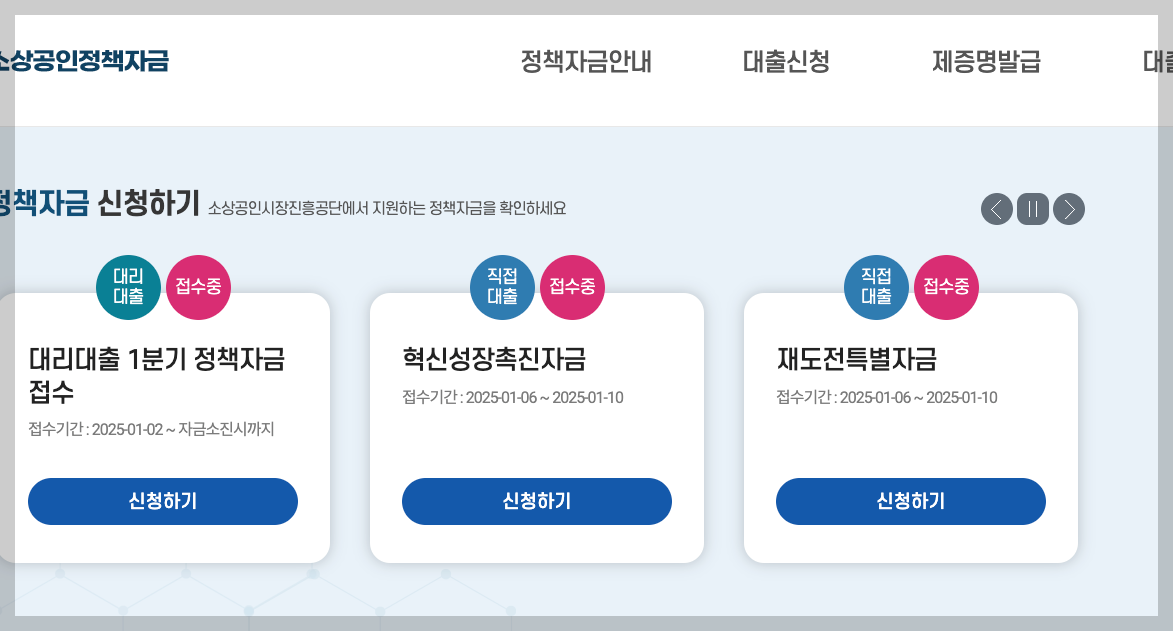Click 신청하기 for 재도전특별자금
1173x631 pixels.
point(911,501)
